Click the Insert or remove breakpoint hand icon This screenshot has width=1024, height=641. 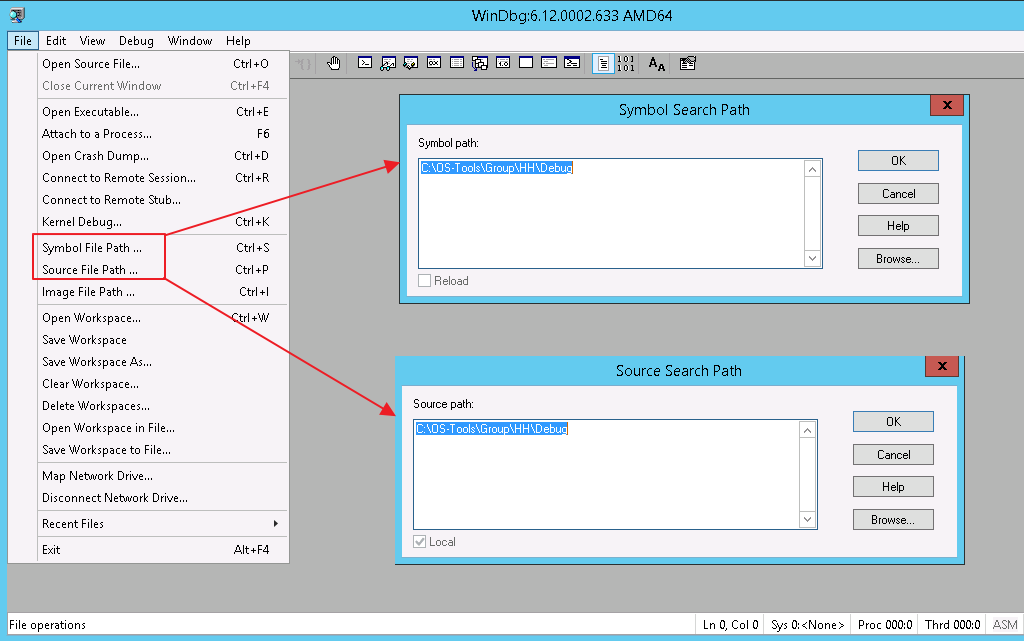coord(334,63)
